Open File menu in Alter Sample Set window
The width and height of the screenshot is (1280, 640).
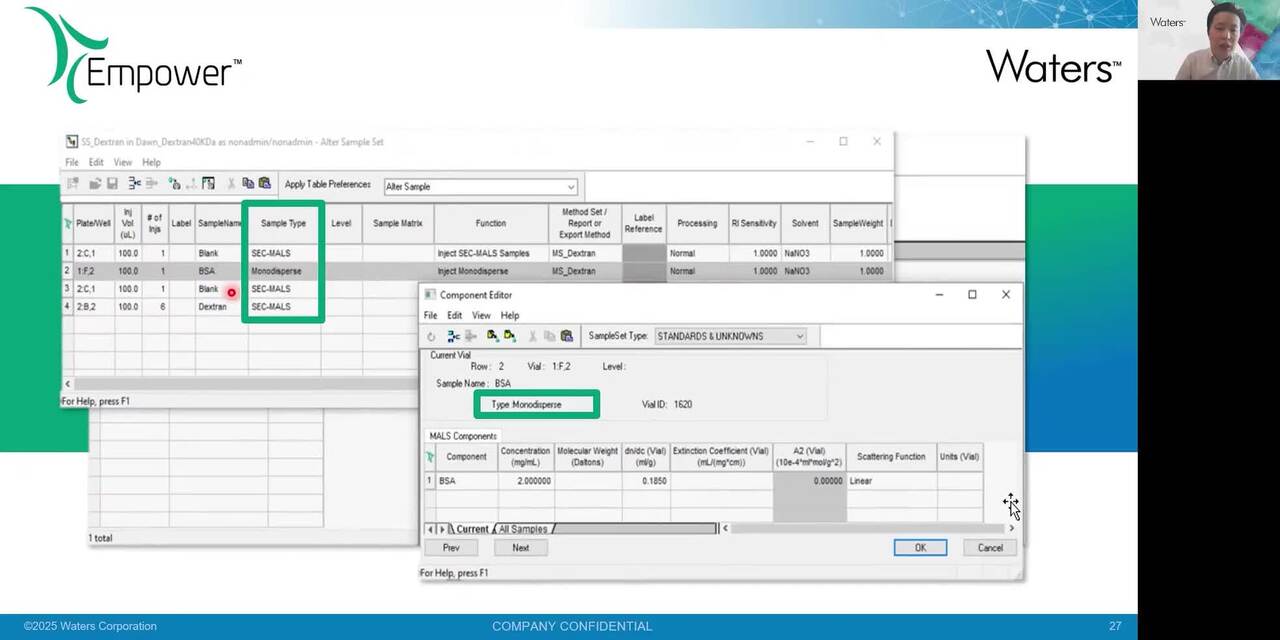72,162
